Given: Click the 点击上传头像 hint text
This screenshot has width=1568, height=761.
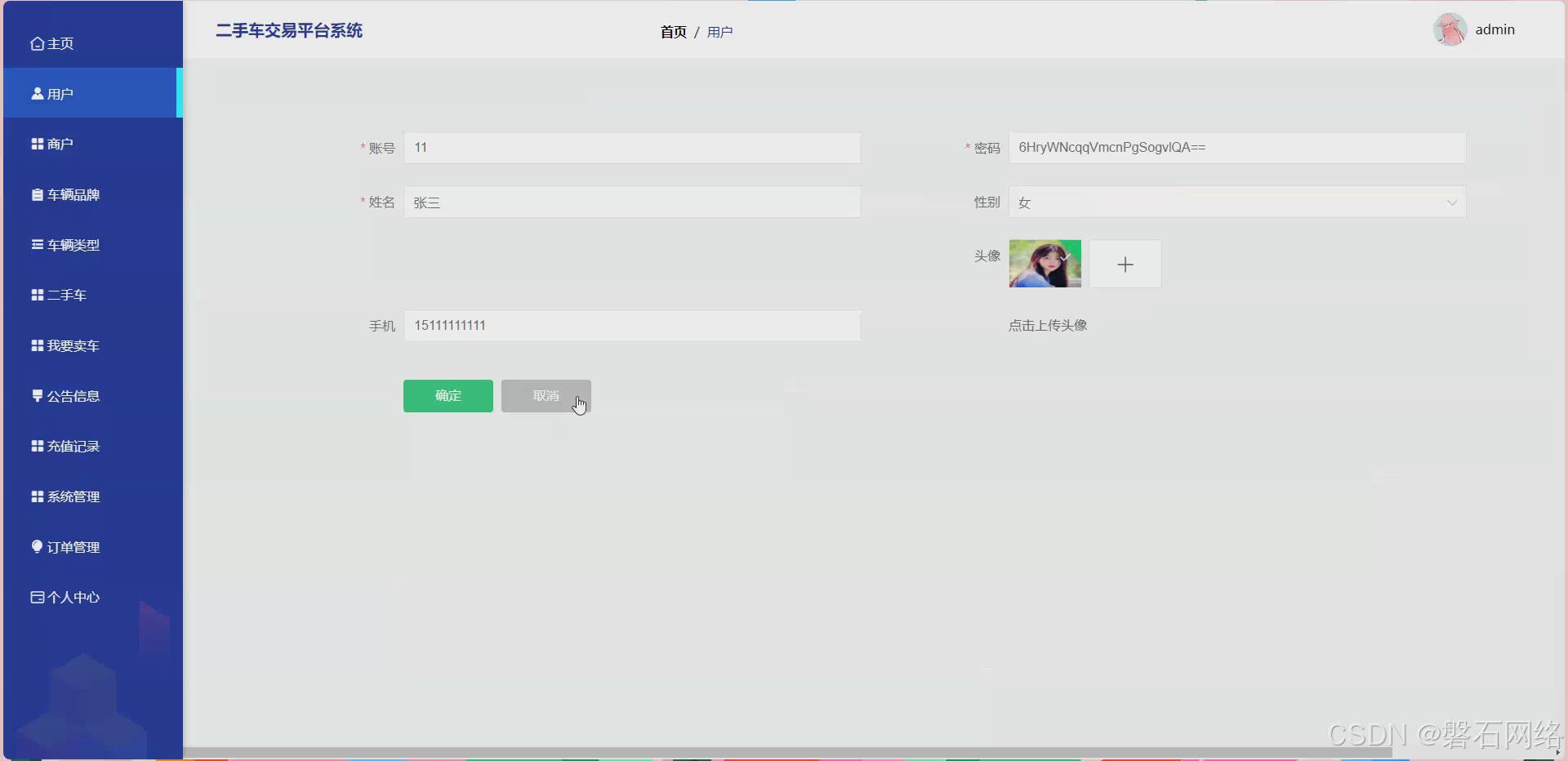Looking at the screenshot, I should (x=1048, y=326).
